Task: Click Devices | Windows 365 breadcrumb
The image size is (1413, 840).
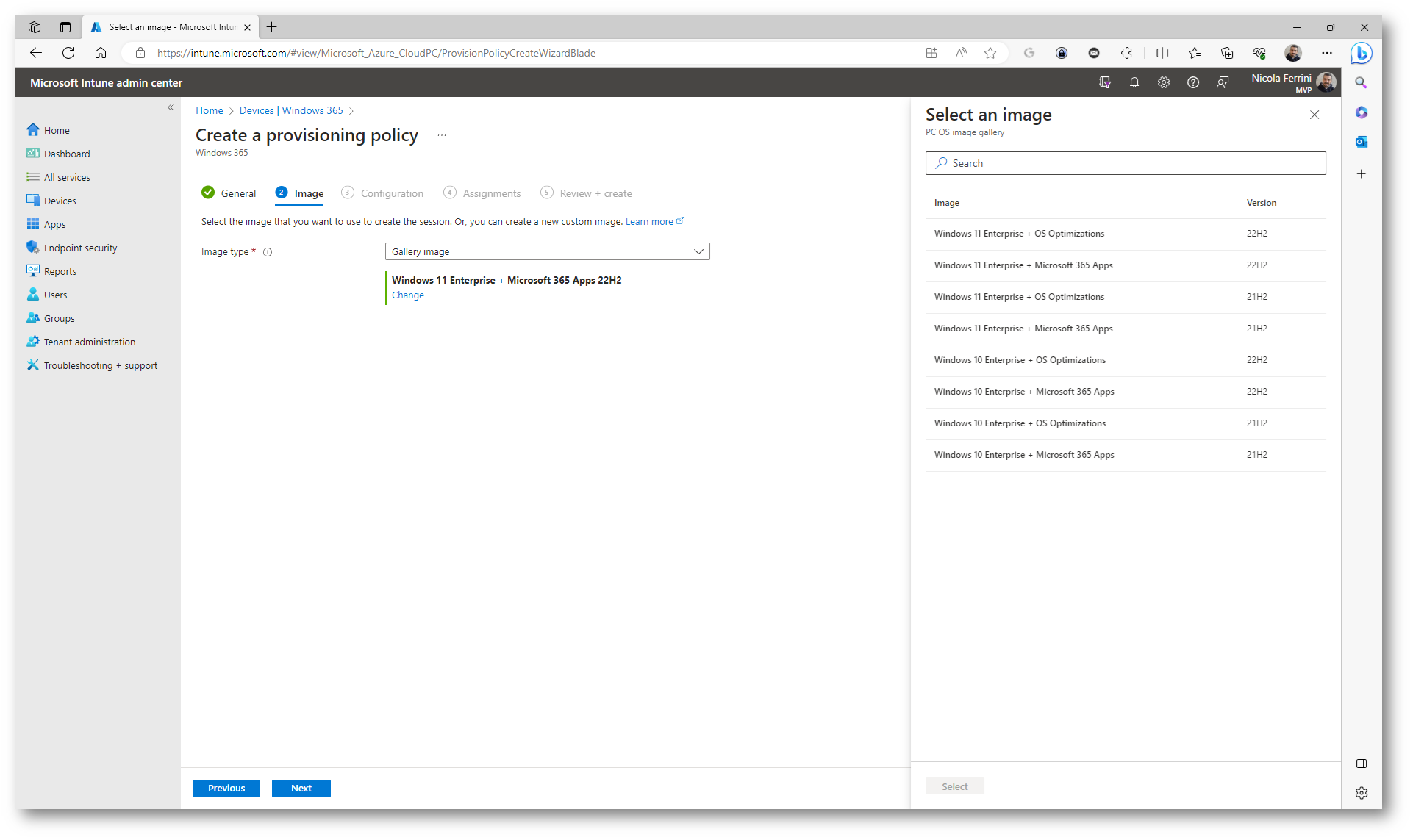Action: click(x=291, y=110)
